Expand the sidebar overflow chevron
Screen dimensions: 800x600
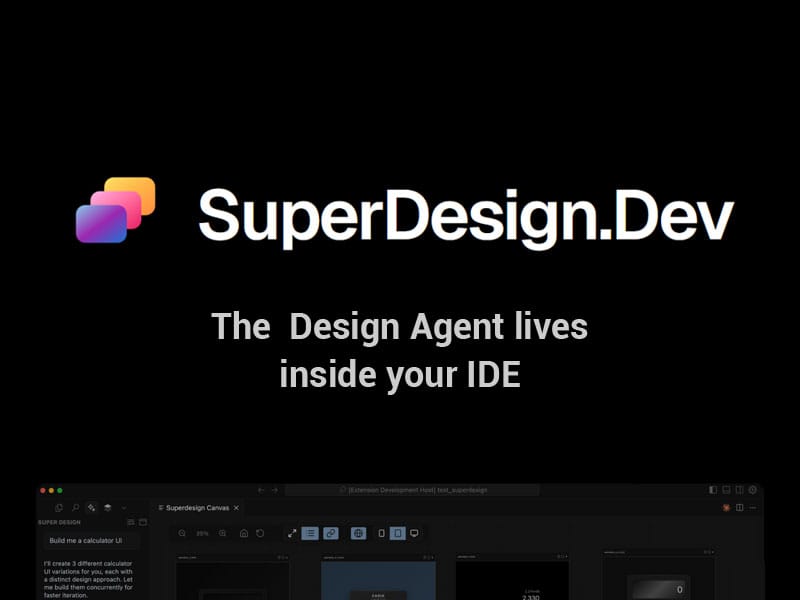pyautogui.click(x=123, y=508)
